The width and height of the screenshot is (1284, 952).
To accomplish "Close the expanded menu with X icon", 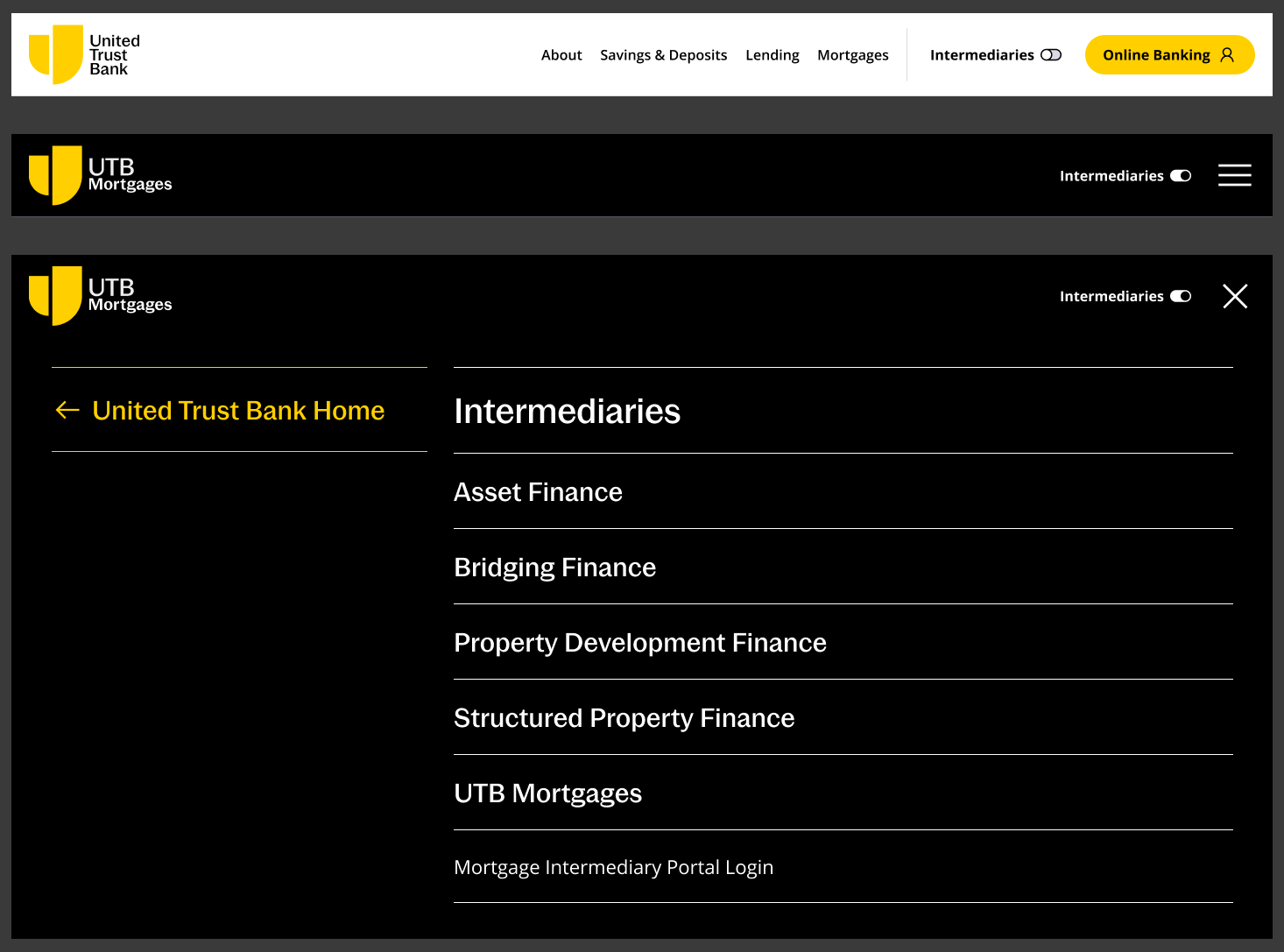I will [1234, 296].
